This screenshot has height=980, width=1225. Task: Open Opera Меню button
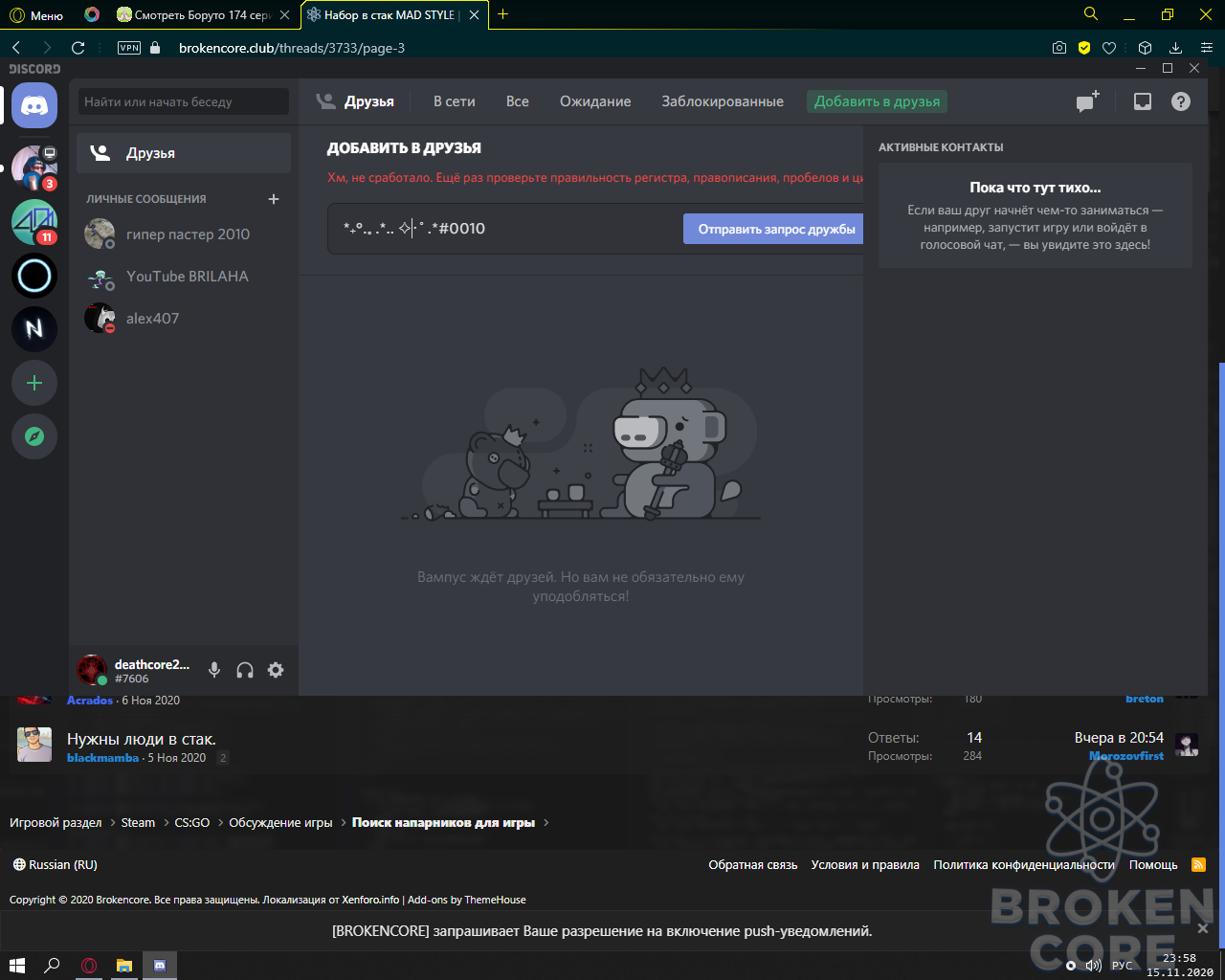pyautogui.click(x=36, y=14)
